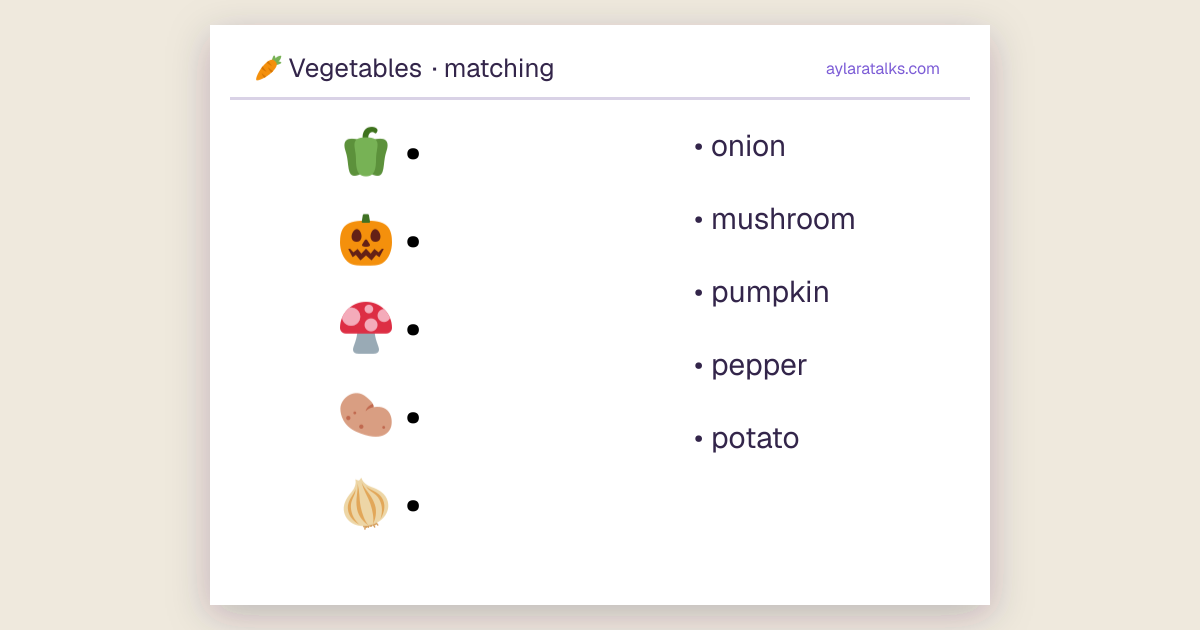Click the bullet before "onion"
The height and width of the screenshot is (630, 1200).
point(699,147)
